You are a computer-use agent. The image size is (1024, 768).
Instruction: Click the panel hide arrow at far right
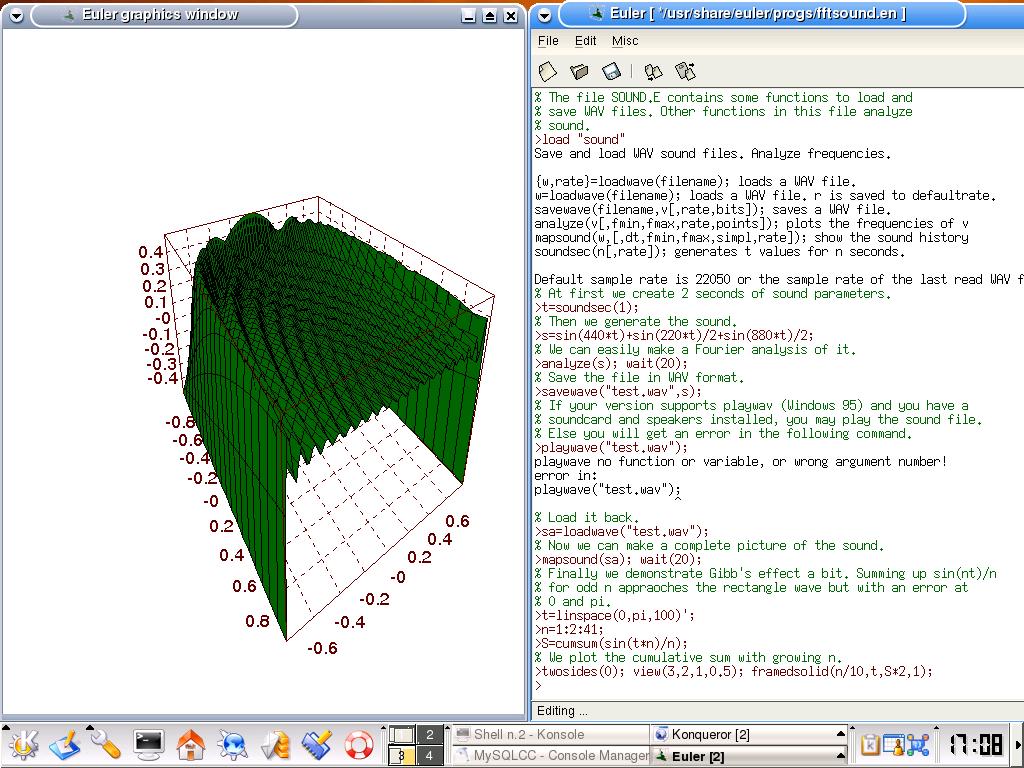[1019, 744]
